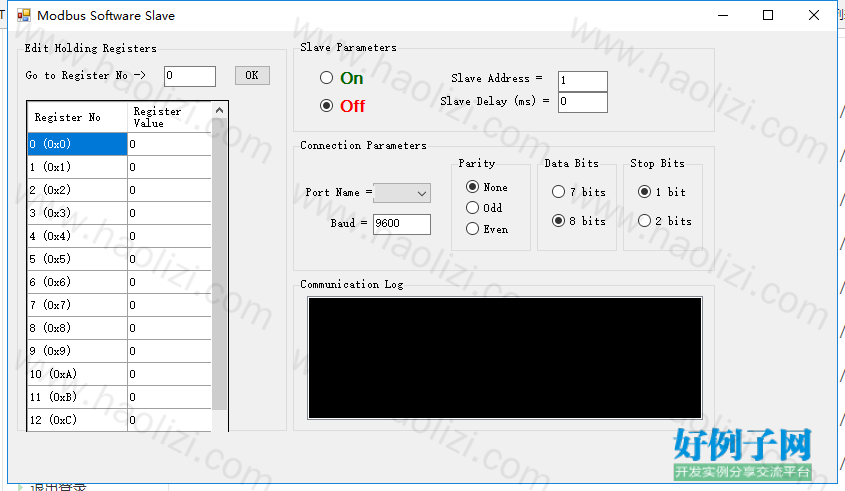
Task: Click the Register No column header
Action: click(x=77, y=117)
